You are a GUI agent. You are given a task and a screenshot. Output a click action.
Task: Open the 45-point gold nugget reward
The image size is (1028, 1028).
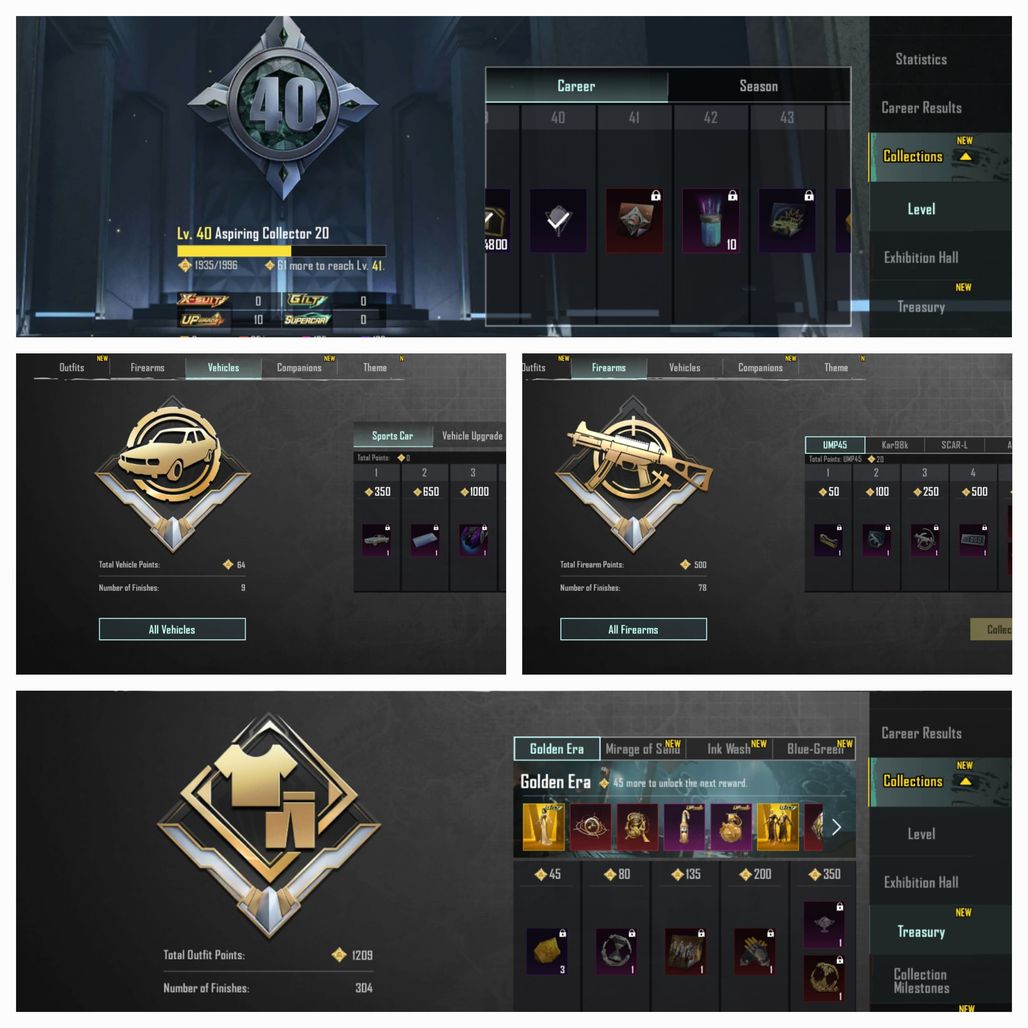pos(547,951)
